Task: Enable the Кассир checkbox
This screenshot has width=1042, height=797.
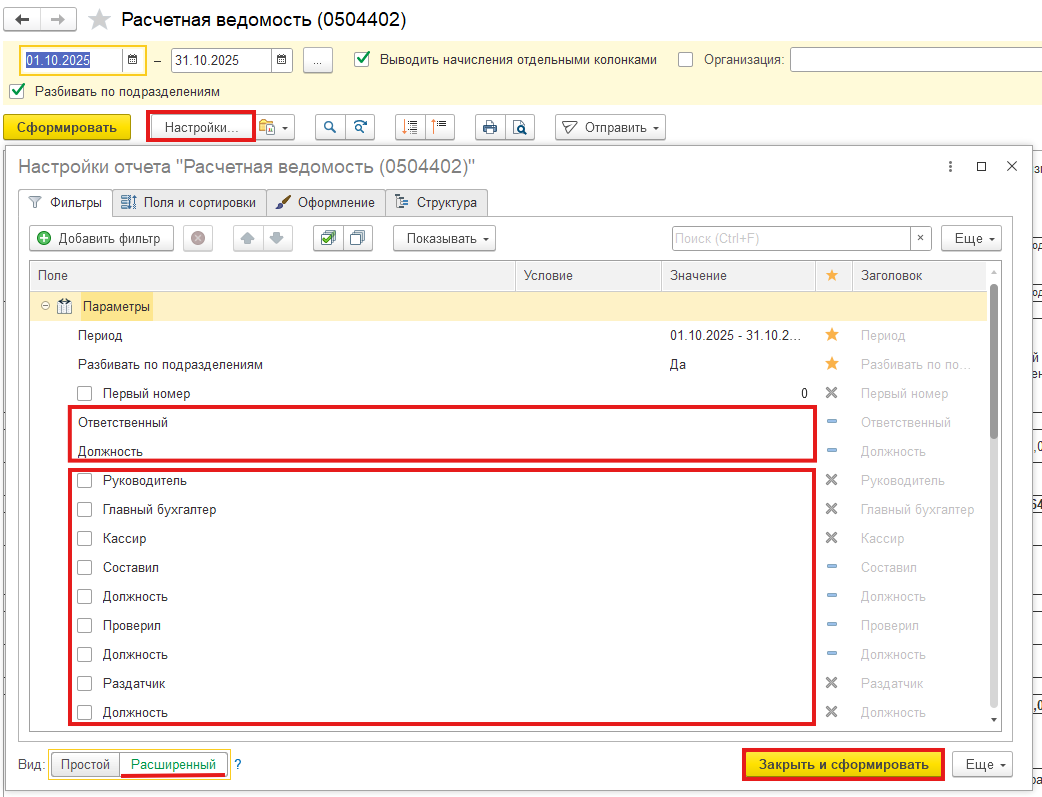Action: (84, 538)
